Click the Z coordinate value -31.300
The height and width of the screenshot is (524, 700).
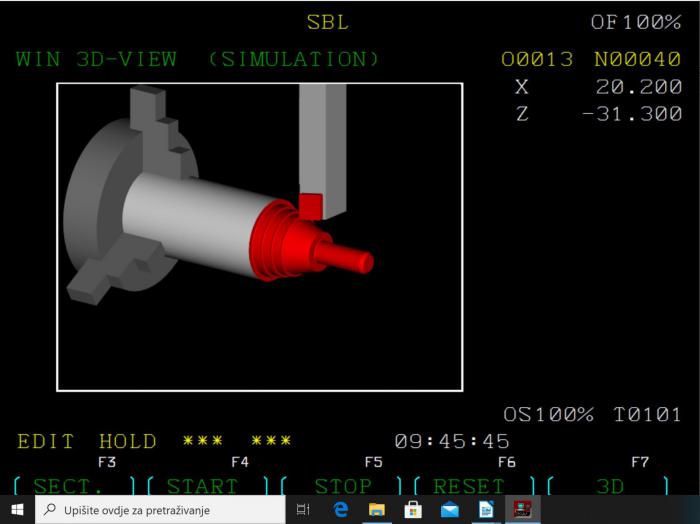(632, 114)
